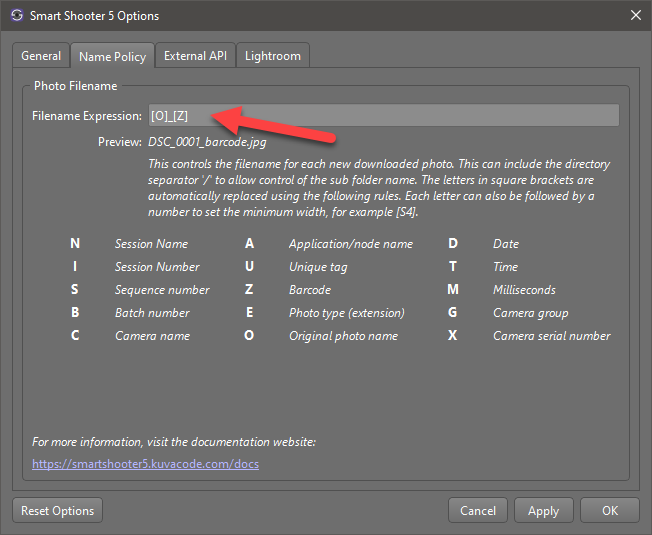This screenshot has height=535, width=652.
Task: Click the letter Z code
Action: tap(249, 289)
